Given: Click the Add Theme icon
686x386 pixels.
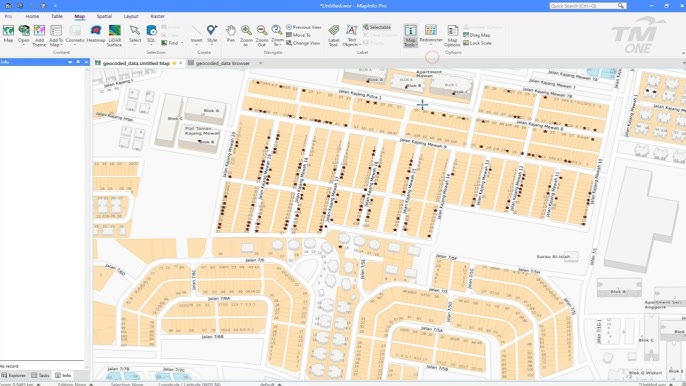Looking at the screenshot, I should point(39,35).
